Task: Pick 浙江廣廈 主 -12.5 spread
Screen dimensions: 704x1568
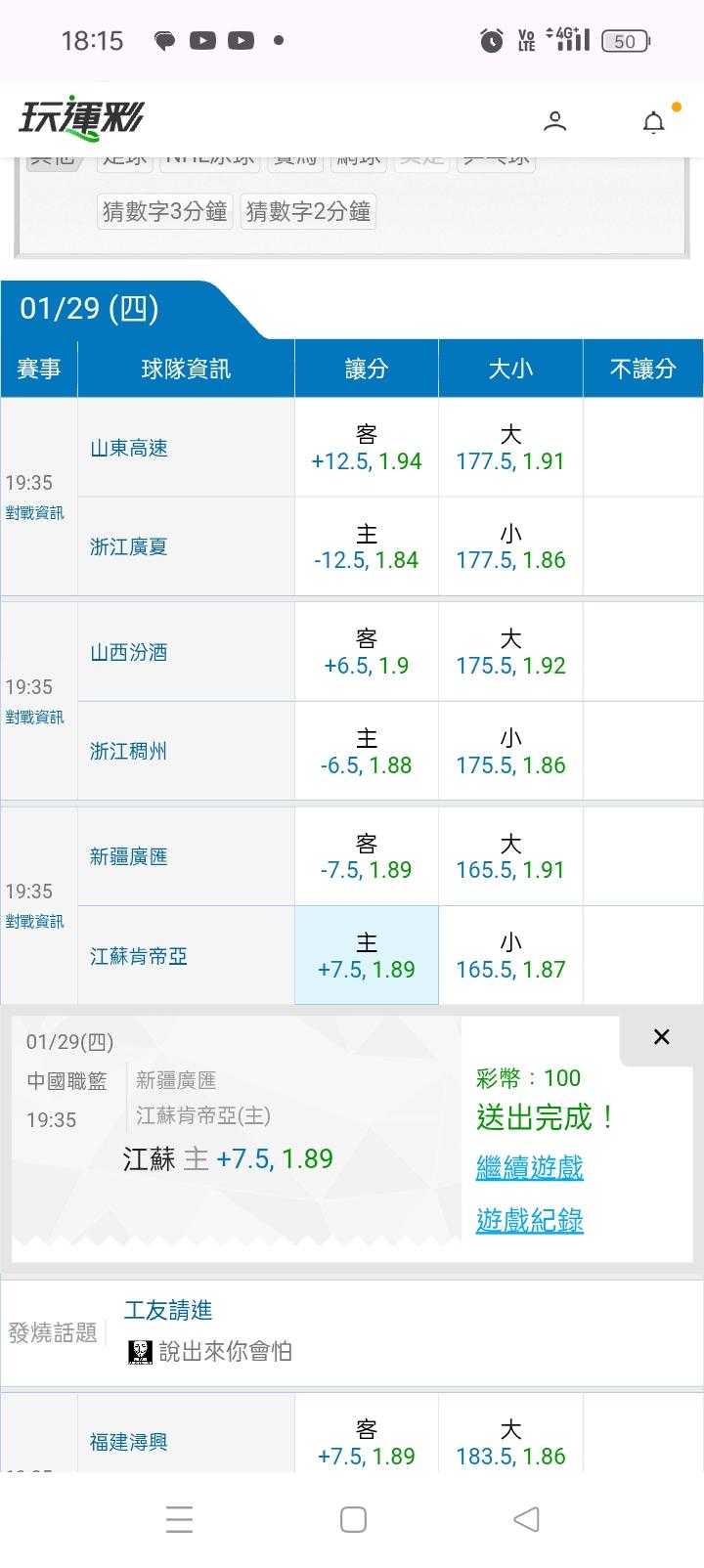Action: click(367, 547)
